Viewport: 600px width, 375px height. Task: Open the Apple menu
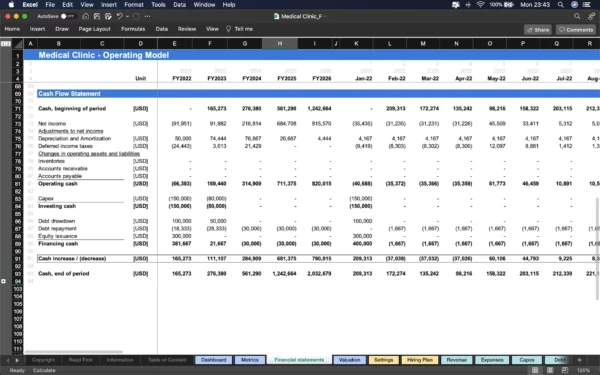coord(11,5)
